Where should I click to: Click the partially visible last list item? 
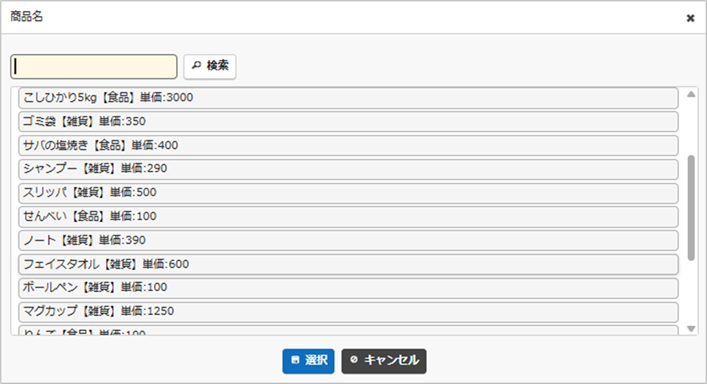(x=349, y=330)
